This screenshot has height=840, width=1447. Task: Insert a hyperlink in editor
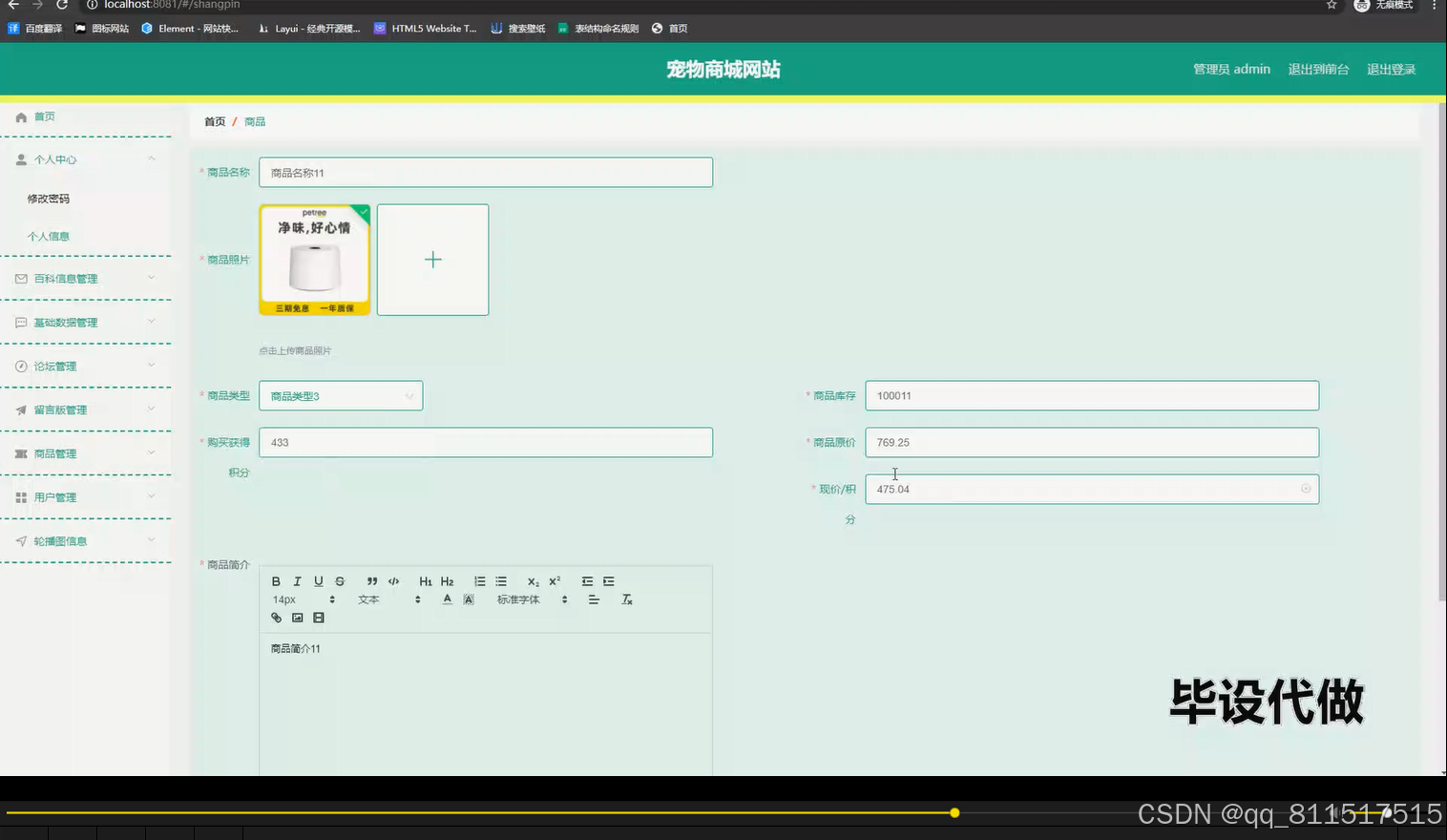276,618
